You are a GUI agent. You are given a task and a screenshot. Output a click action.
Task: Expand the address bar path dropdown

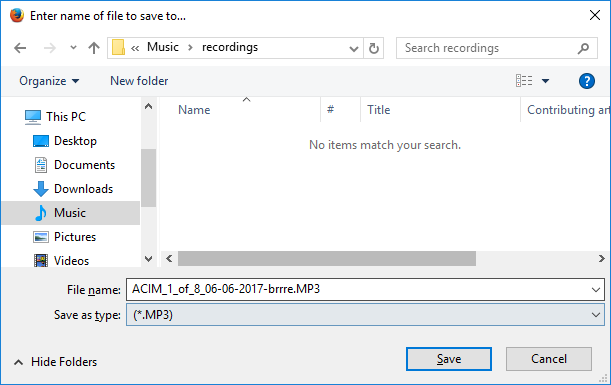pyautogui.click(x=353, y=48)
